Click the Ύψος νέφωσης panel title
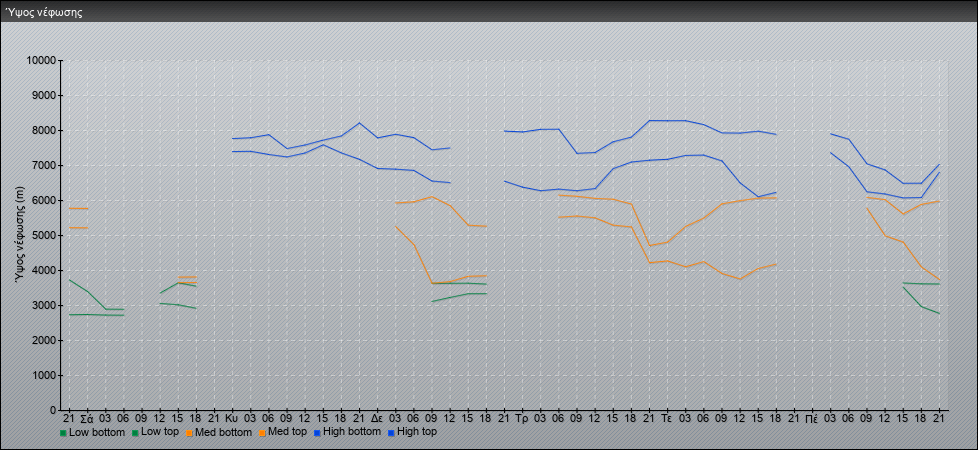 (x=44, y=12)
